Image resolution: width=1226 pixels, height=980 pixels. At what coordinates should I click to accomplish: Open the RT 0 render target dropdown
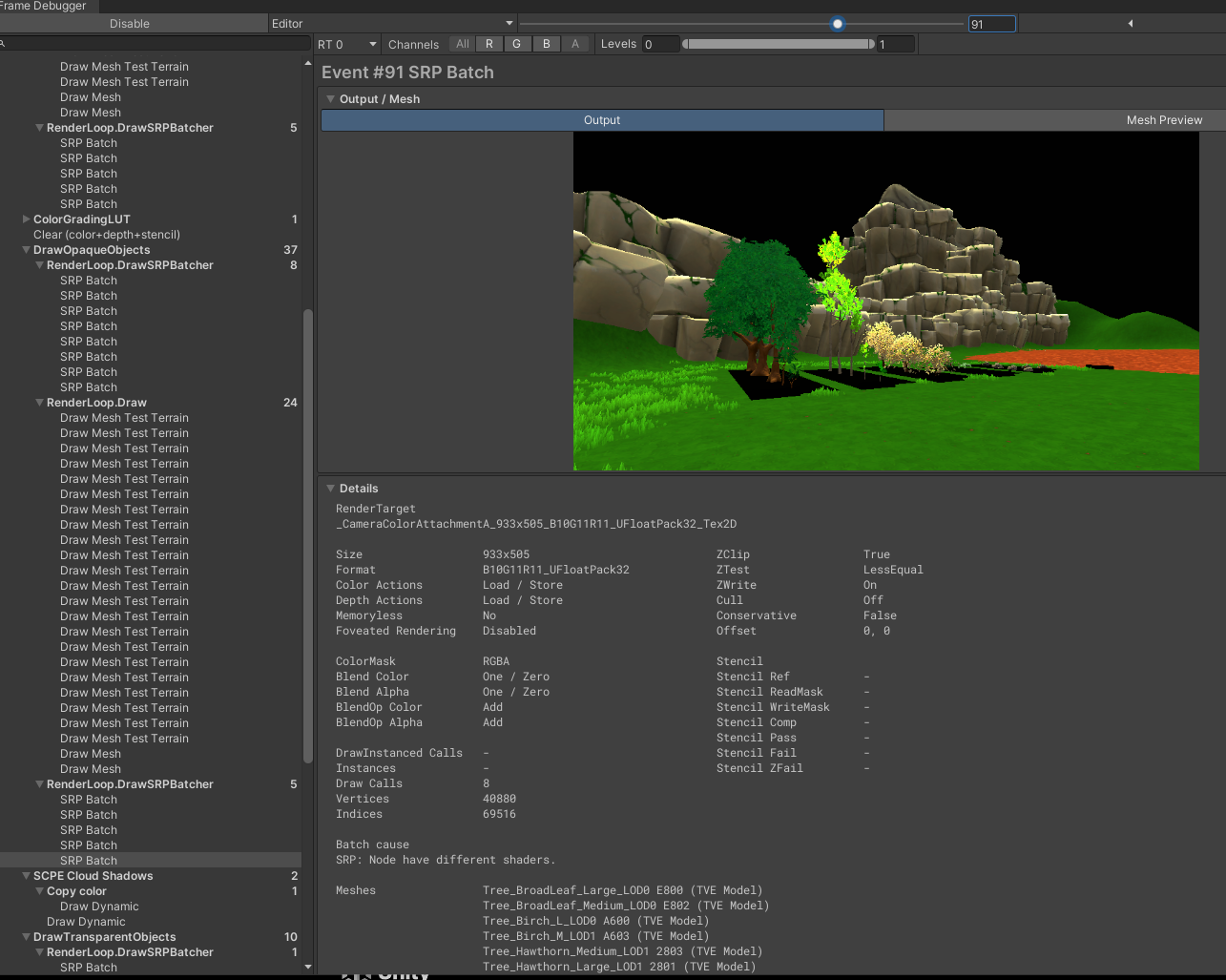[347, 45]
